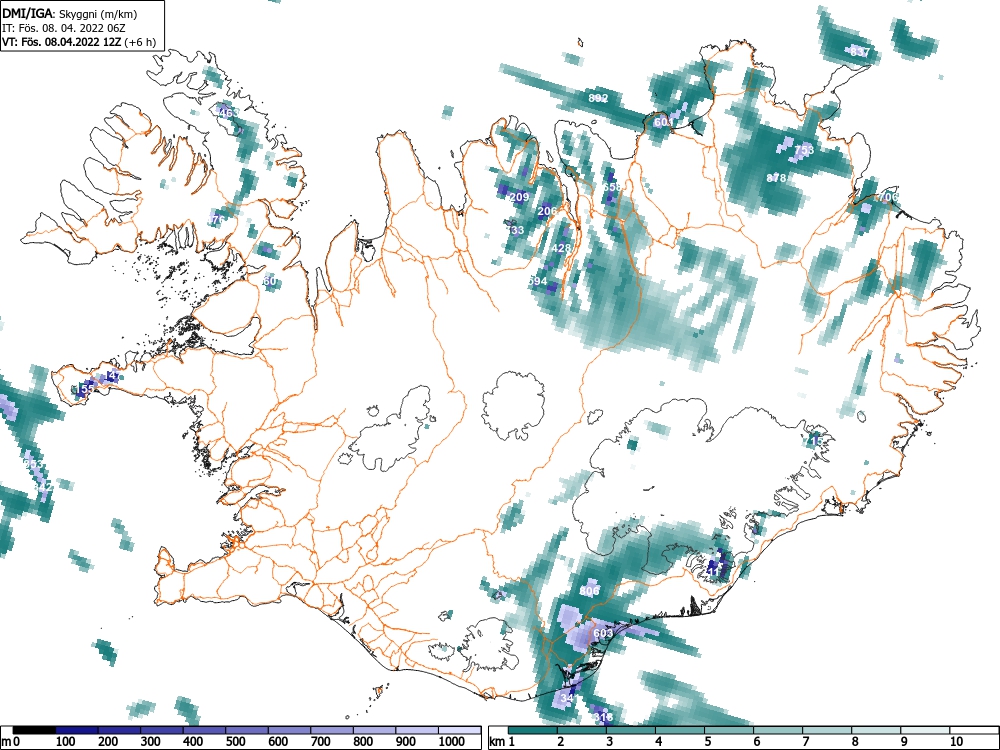The width and height of the screenshot is (1000, 750).
Task: Select the 753 visibility value
Action: (804, 150)
